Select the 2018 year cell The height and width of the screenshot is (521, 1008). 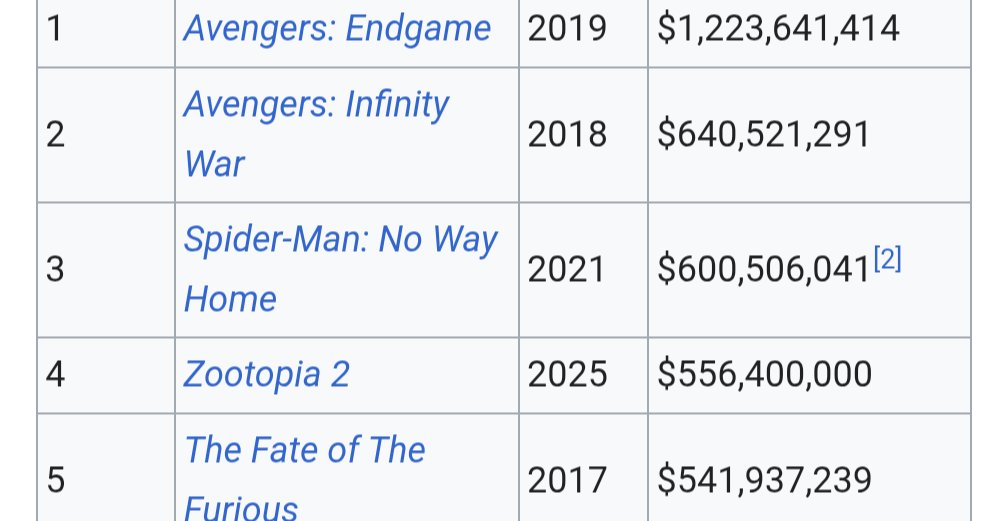567,135
